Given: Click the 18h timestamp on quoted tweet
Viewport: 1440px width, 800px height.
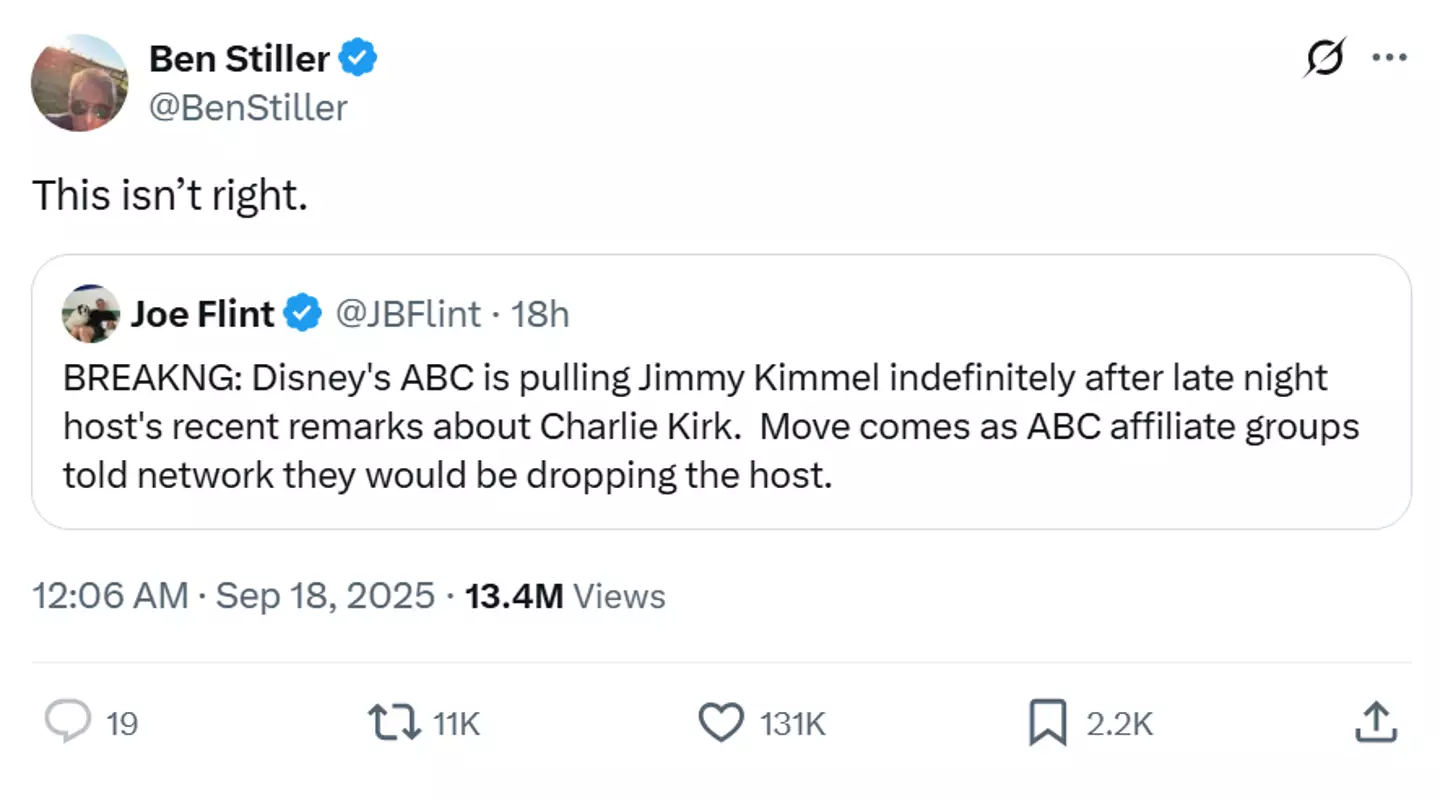Looking at the screenshot, I should pos(540,314).
